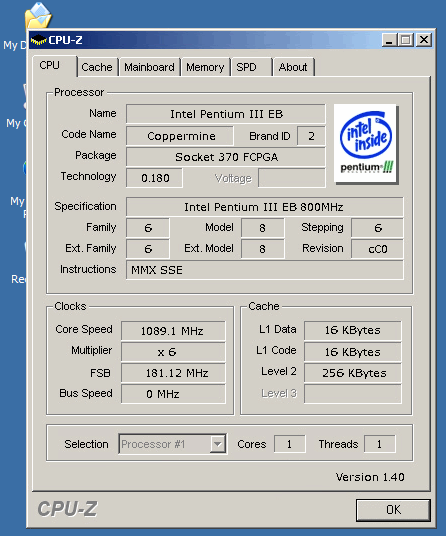Click the Multiplier value 'x 6'
The height and width of the screenshot is (536, 446).
(173, 352)
